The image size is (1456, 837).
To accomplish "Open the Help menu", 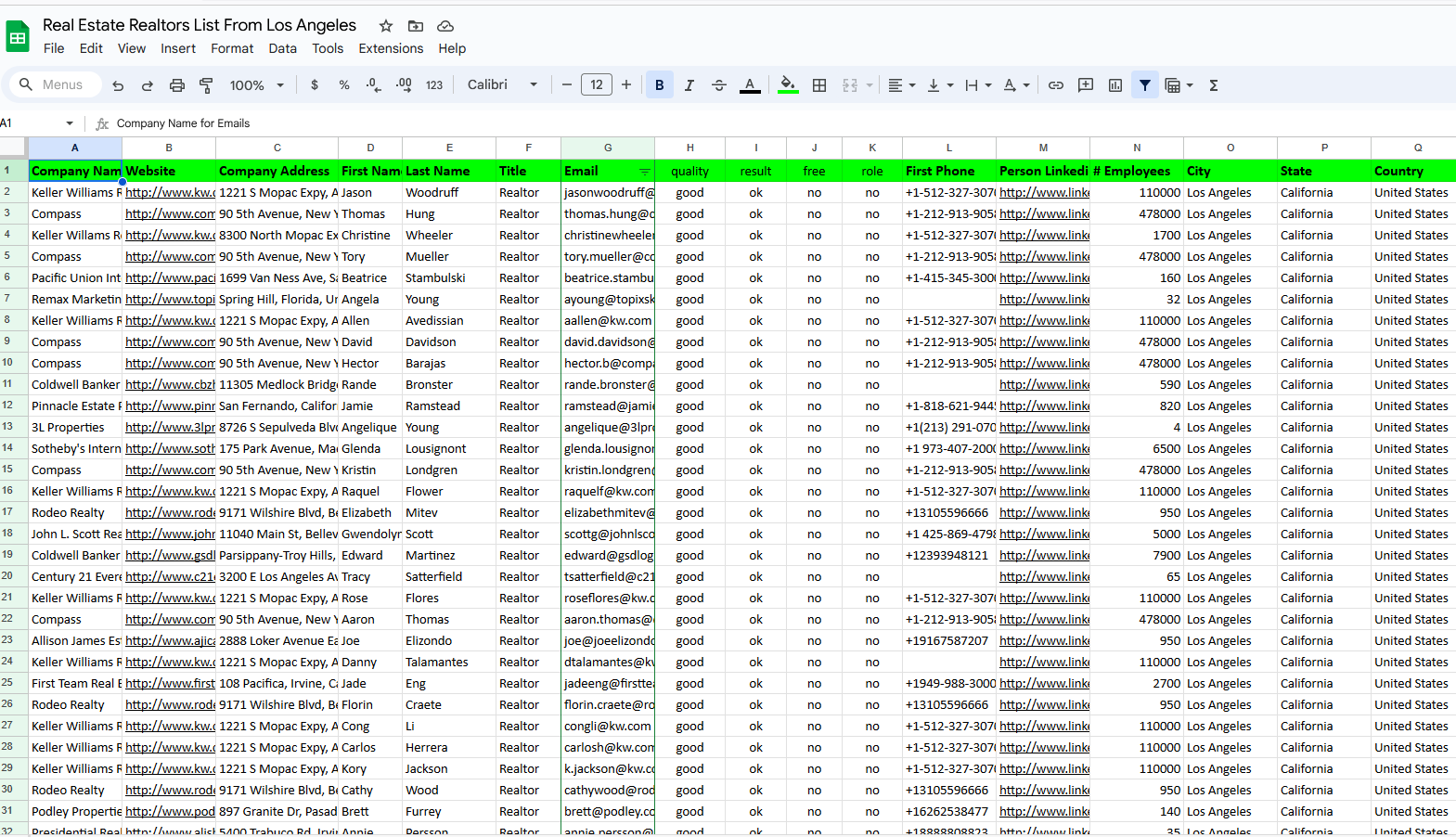I will (452, 48).
